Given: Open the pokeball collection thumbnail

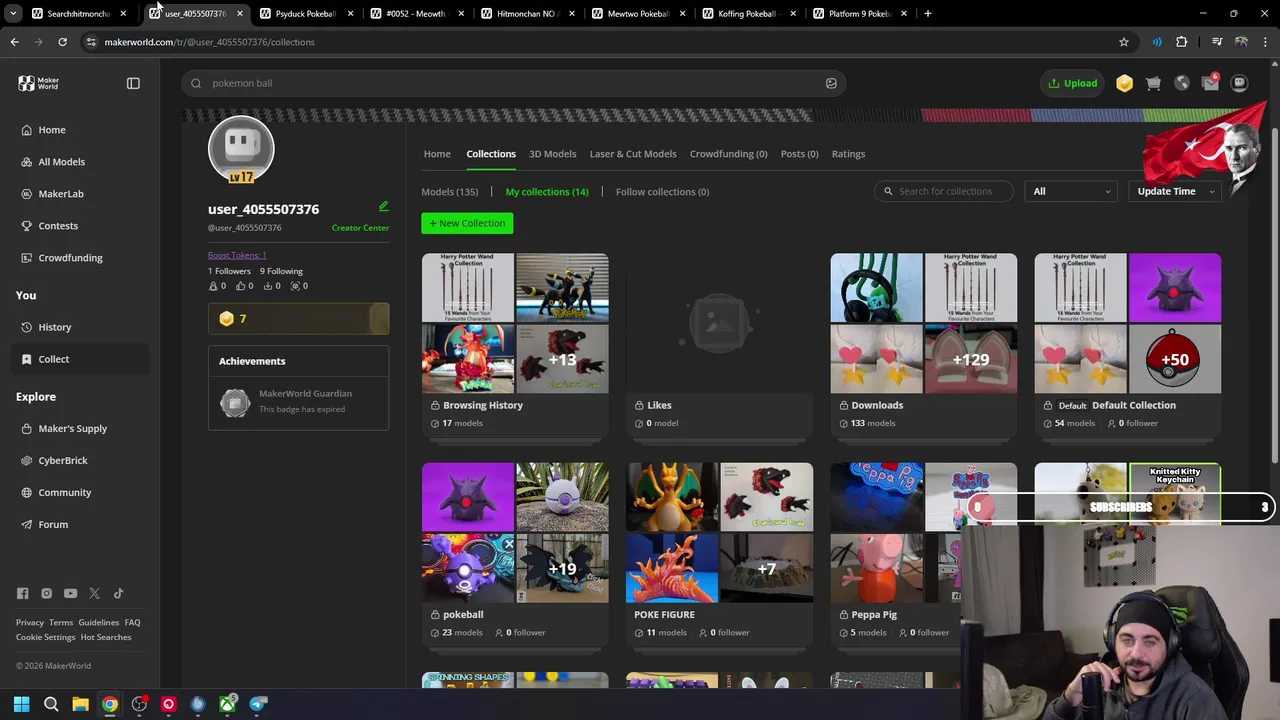Looking at the screenshot, I should click(x=515, y=533).
